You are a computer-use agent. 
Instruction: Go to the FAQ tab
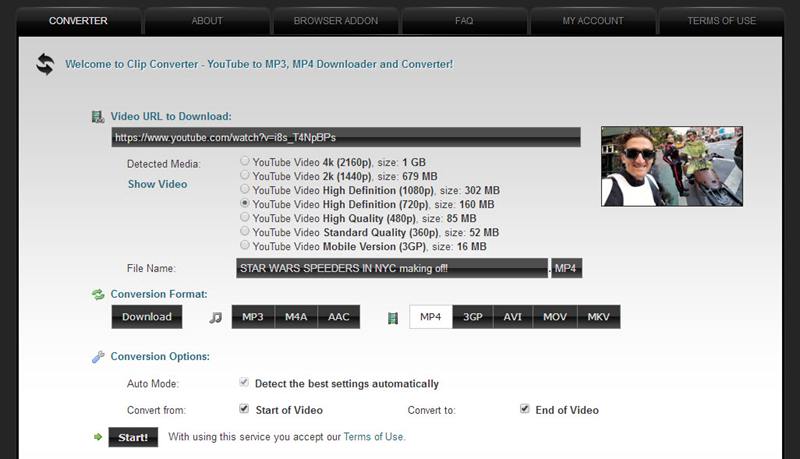tap(464, 21)
